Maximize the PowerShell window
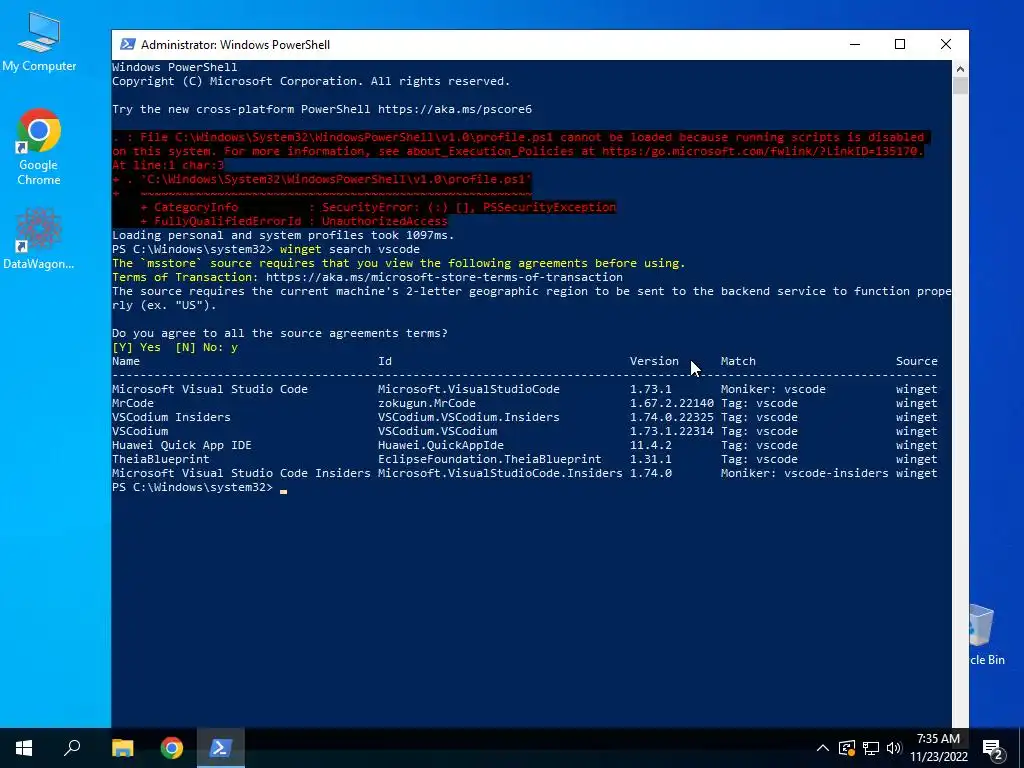 point(900,44)
